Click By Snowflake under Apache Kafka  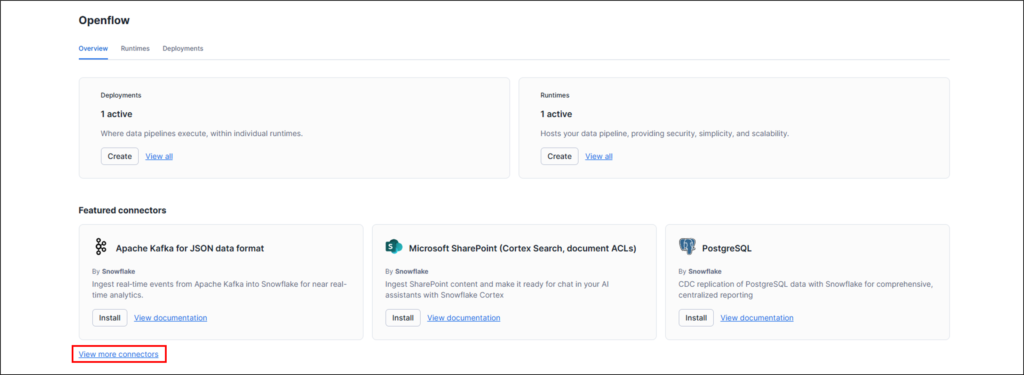114,271
